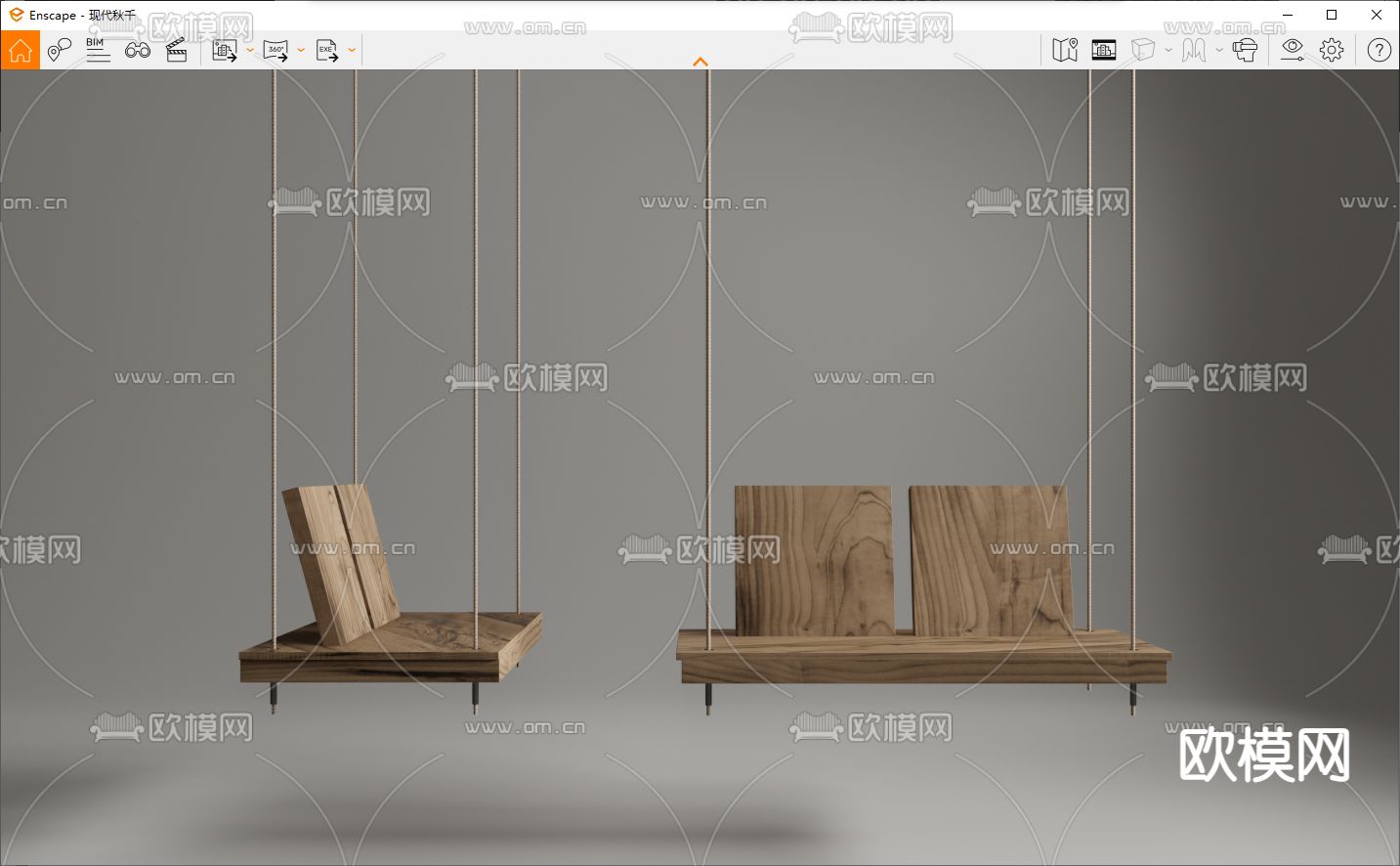1400x866 pixels.
Task: Expand the 360° panorama export dropdown arrow
Action: [x=301, y=50]
